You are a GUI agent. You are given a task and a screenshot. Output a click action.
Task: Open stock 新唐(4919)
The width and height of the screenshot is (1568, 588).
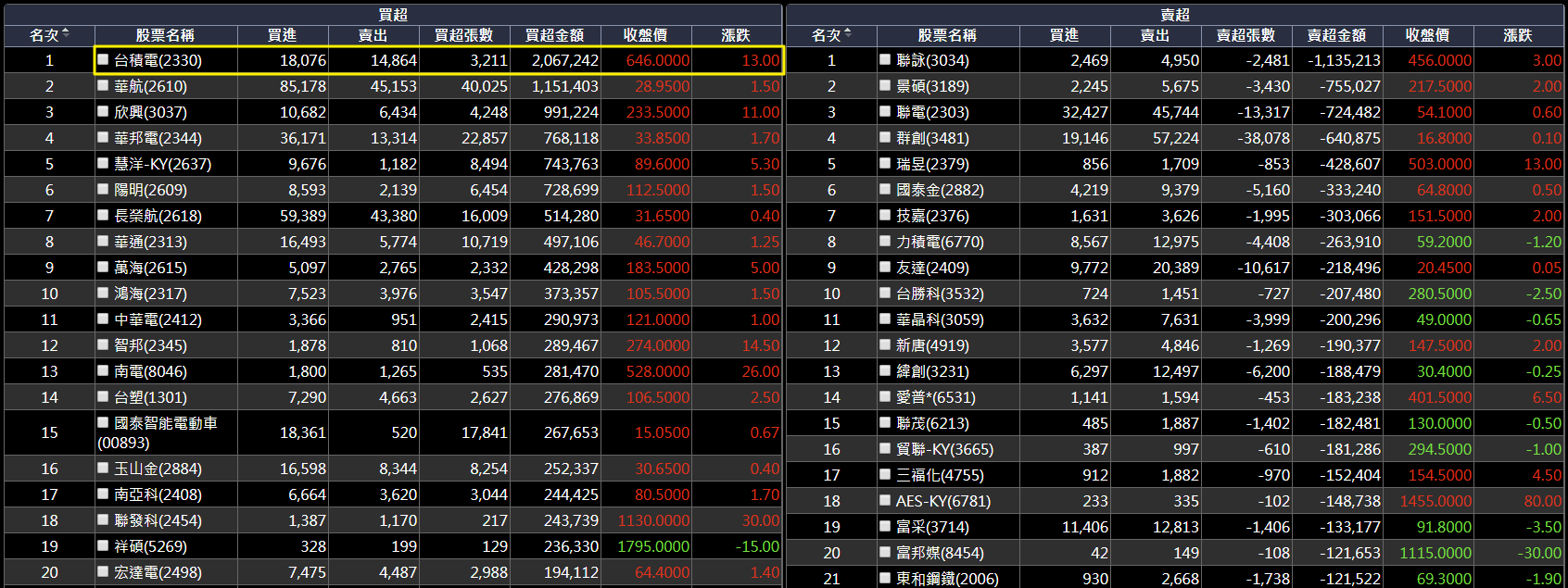pos(932,345)
